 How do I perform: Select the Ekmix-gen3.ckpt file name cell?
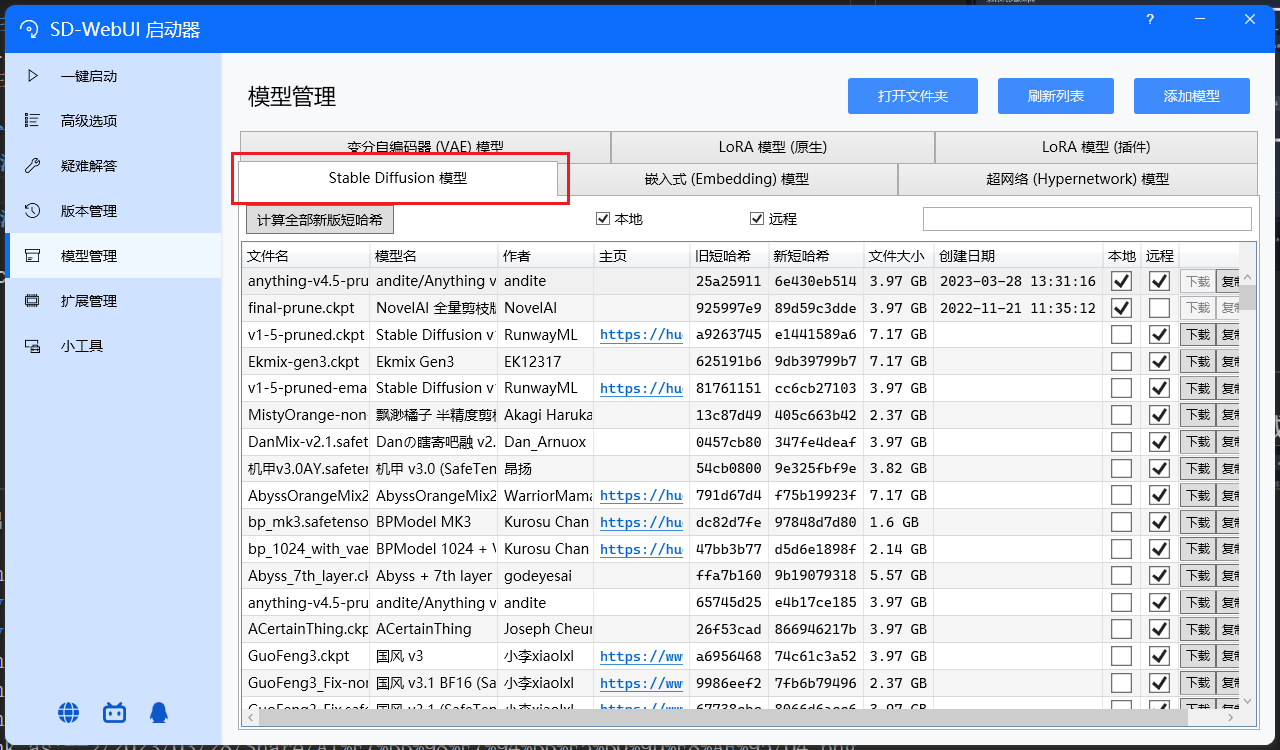coord(306,362)
